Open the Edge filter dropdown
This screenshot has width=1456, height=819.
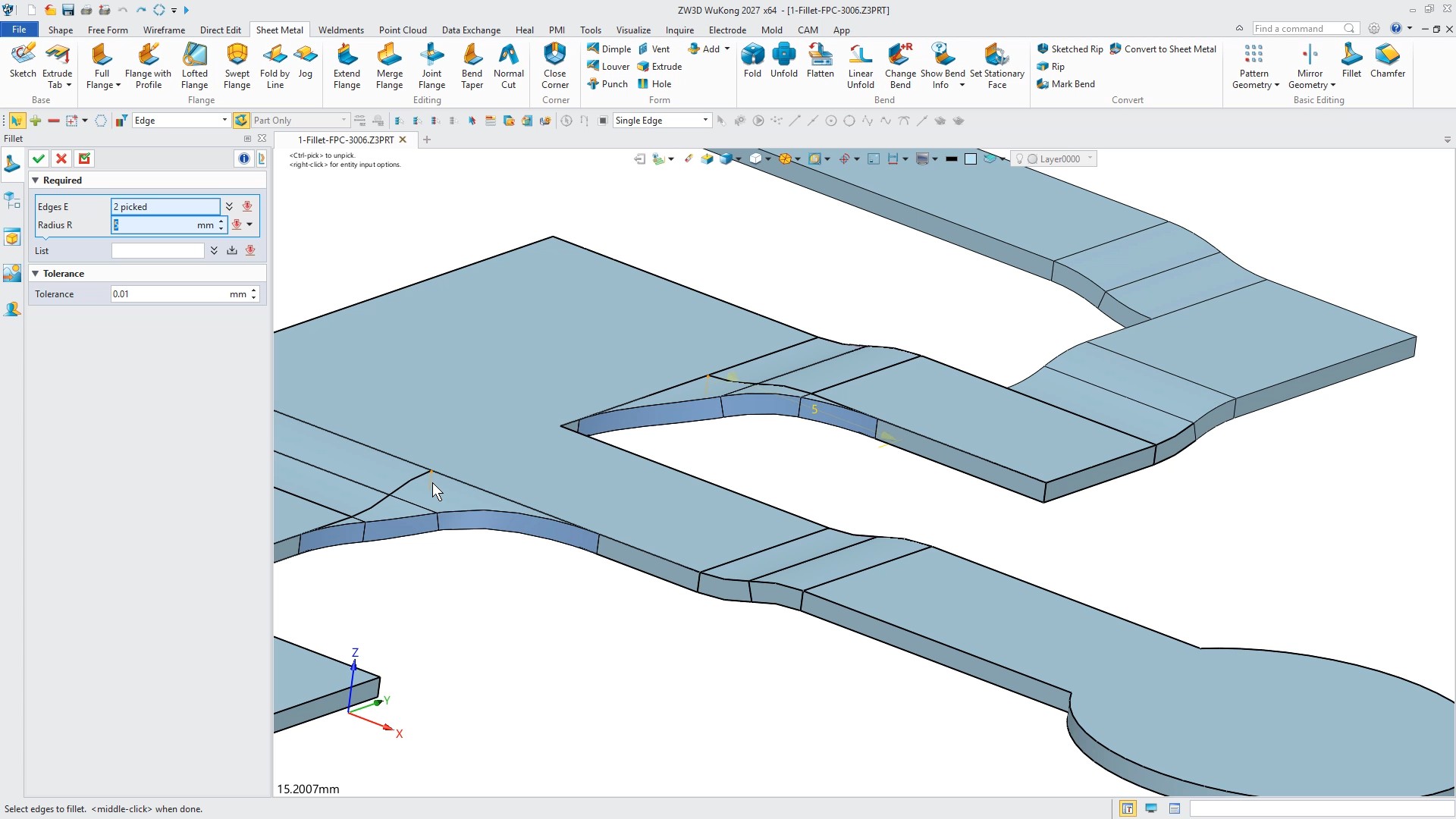point(181,121)
